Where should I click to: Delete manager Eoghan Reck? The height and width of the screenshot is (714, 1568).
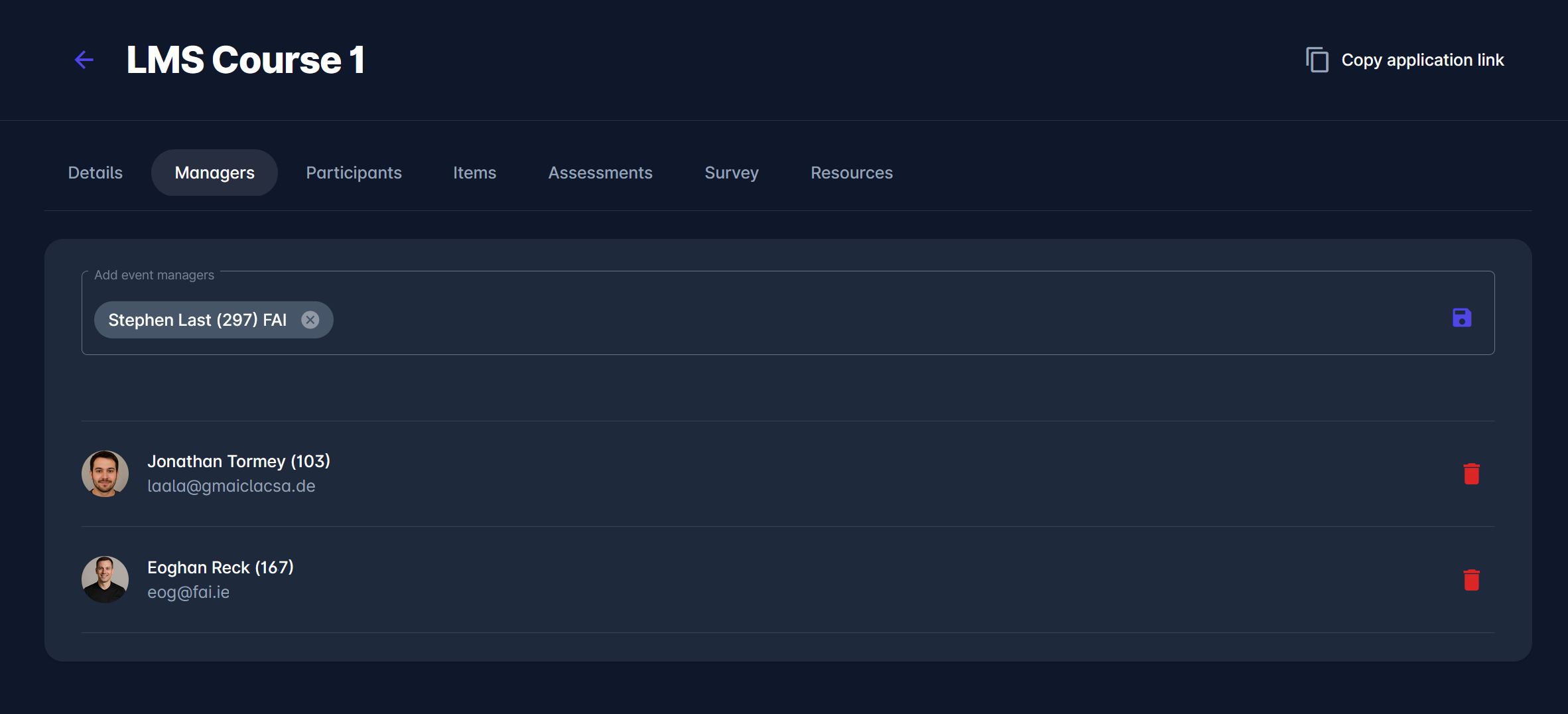[x=1471, y=580]
